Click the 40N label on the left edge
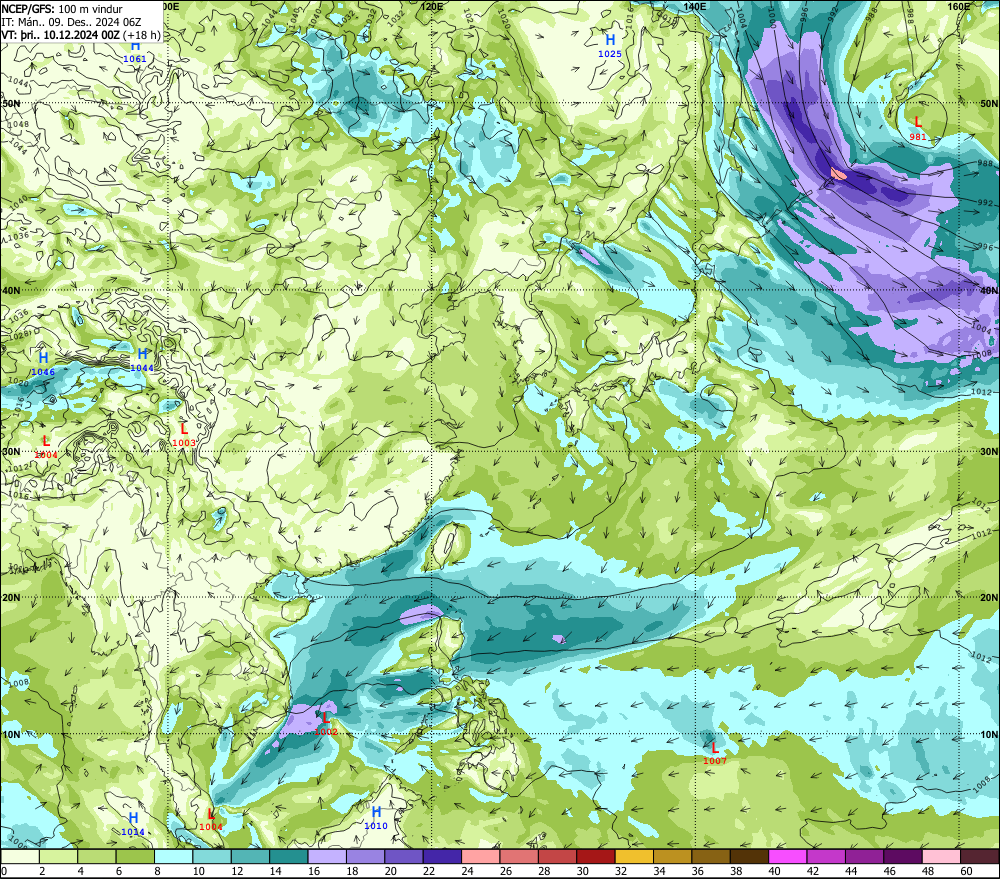Screen dimensions: 1000x879 (x=11, y=290)
